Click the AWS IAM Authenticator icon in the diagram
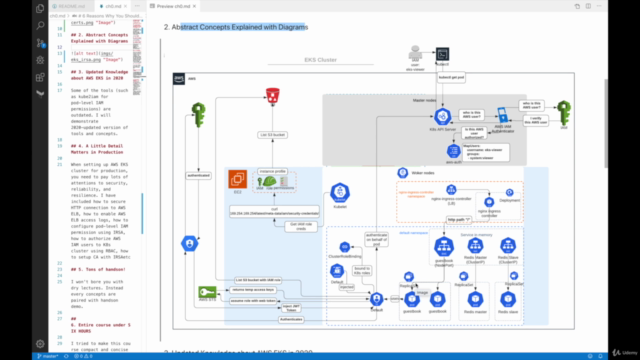The width and height of the screenshot is (640, 360). (502, 115)
